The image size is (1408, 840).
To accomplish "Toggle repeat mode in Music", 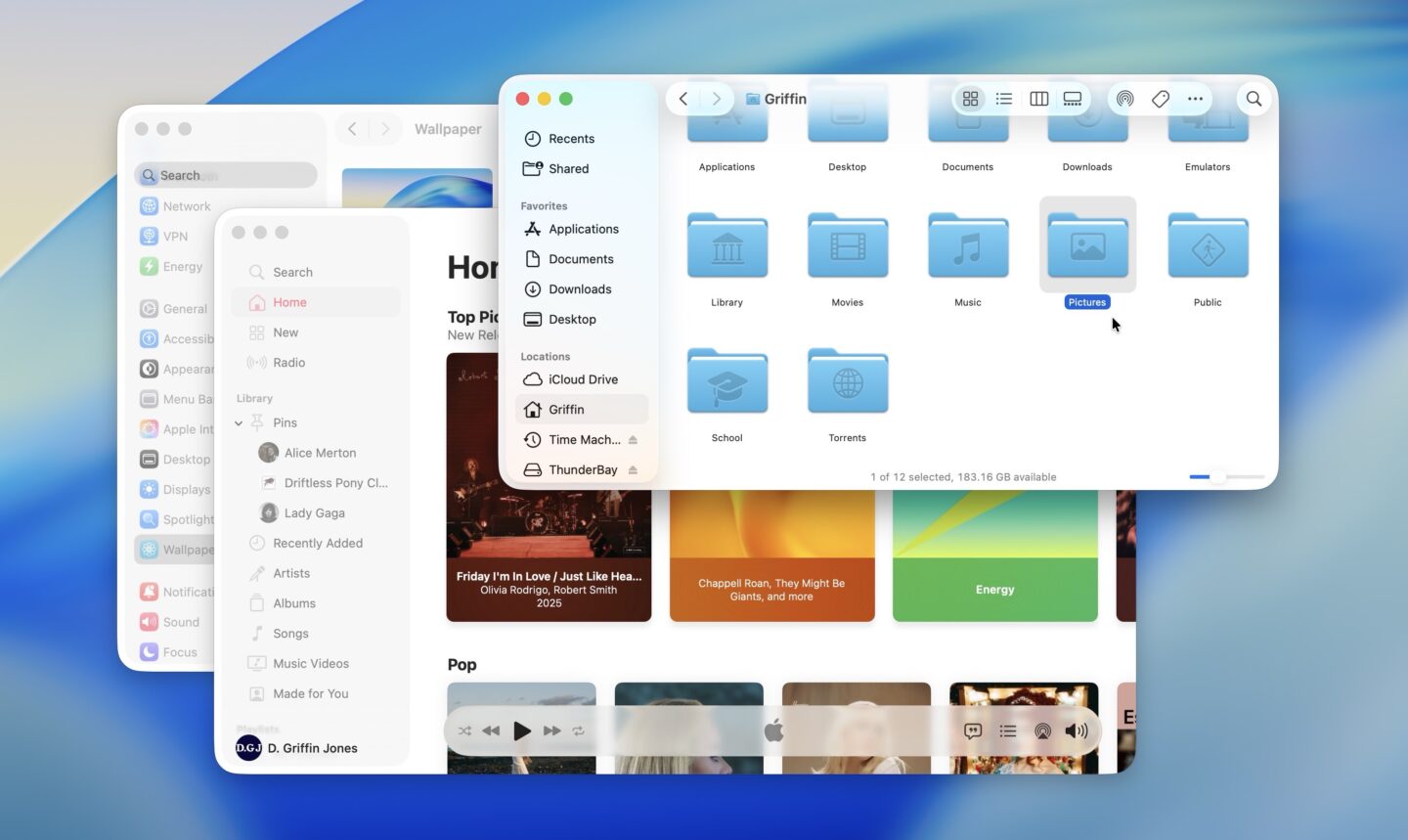I will [578, 730].
